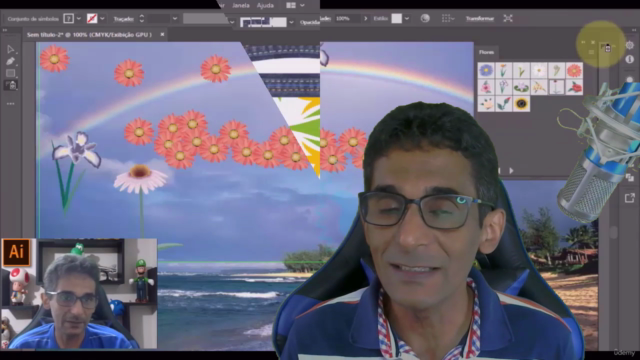640x360 pixels.
Task: Expand opacity slider arrow next to 100%
Action: coord(366,19)
